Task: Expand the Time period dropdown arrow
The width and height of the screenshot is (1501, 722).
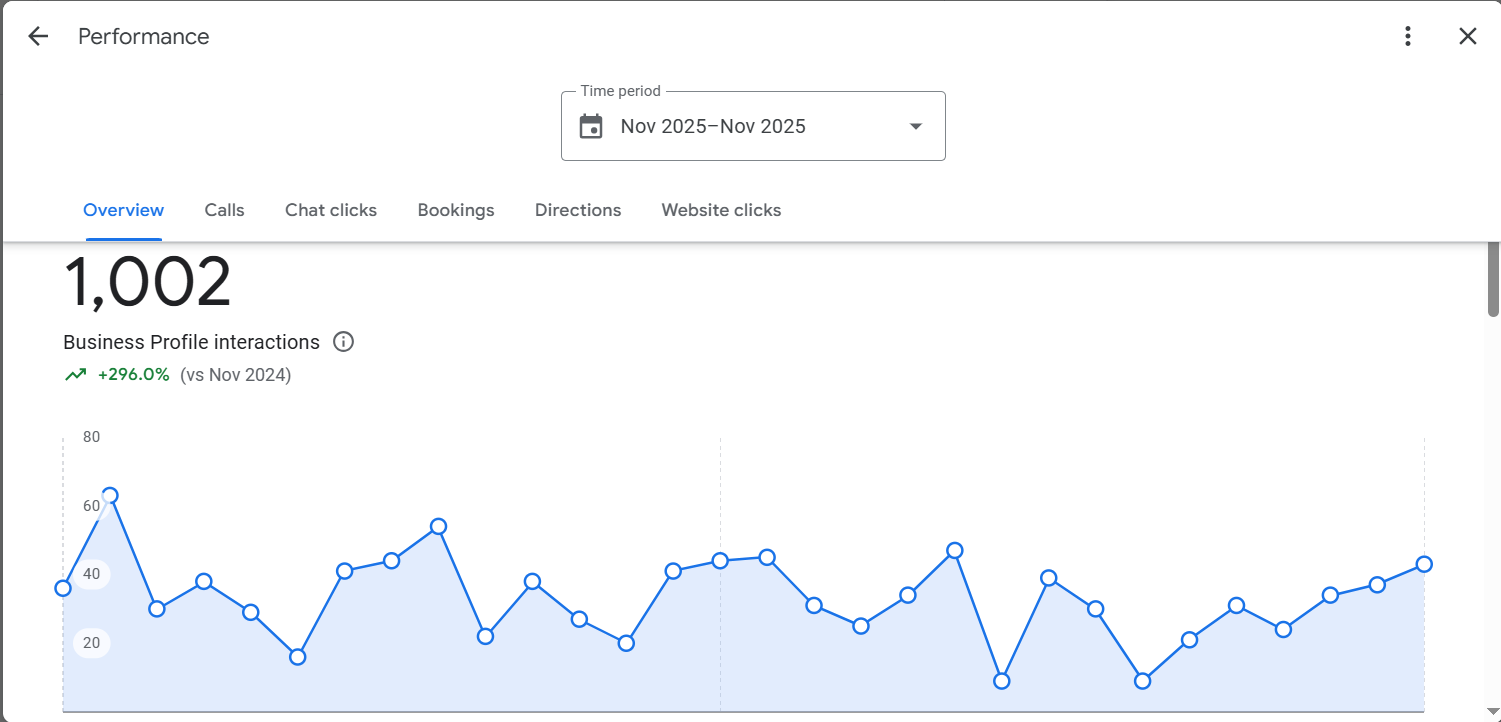Action: click(x=915, y=127)
